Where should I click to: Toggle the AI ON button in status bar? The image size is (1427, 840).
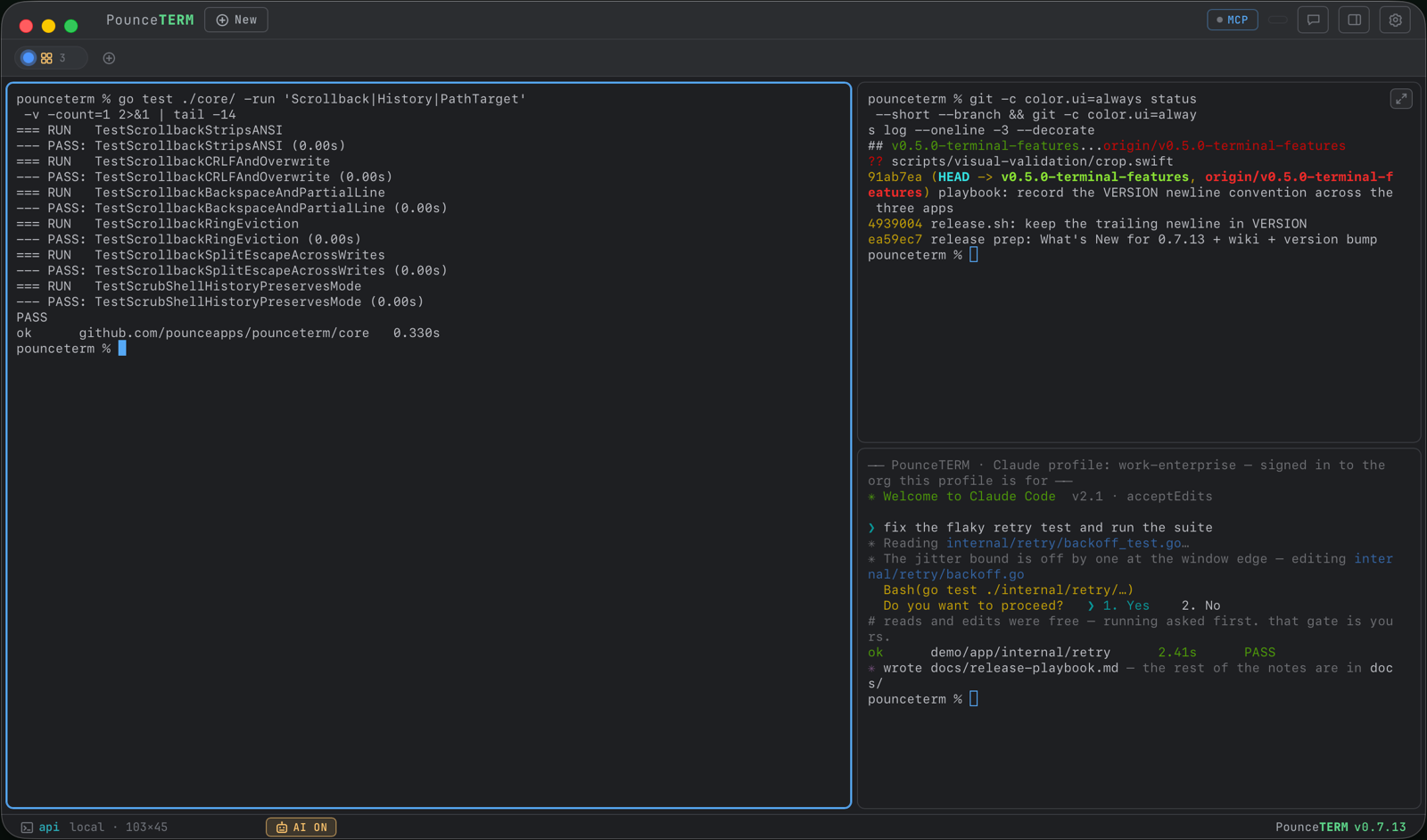click(x=301, y=828)
